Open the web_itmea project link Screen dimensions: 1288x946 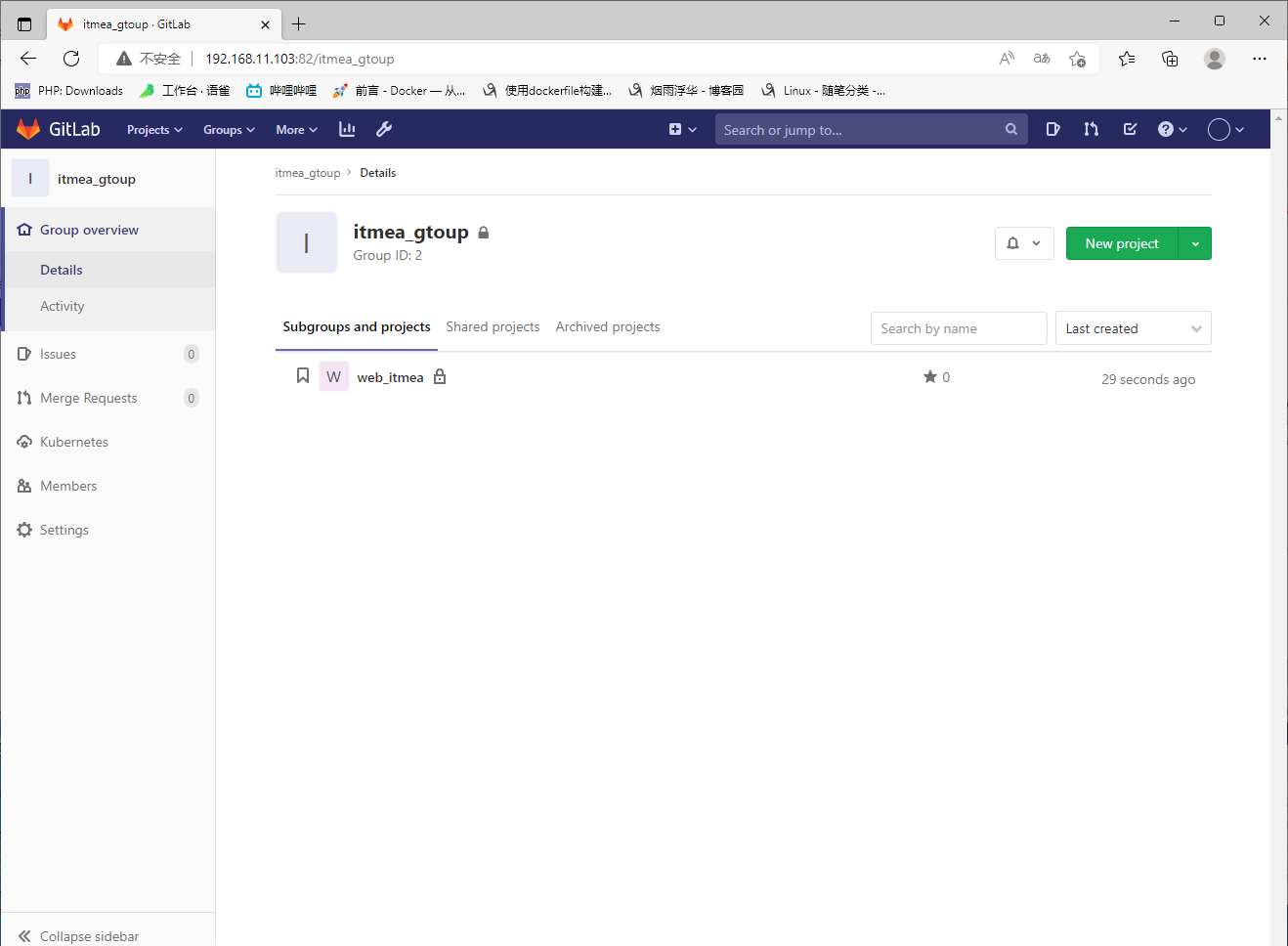[390, 377]
